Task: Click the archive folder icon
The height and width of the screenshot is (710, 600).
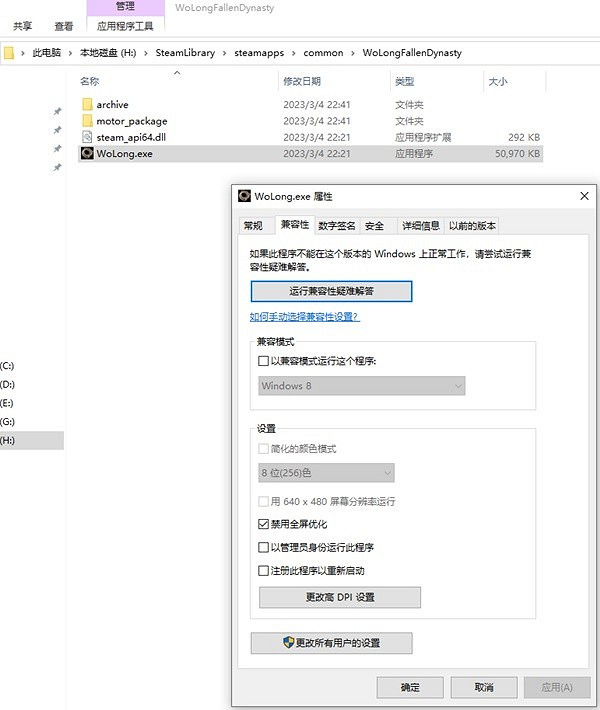Action: click(x=87, y=105)
